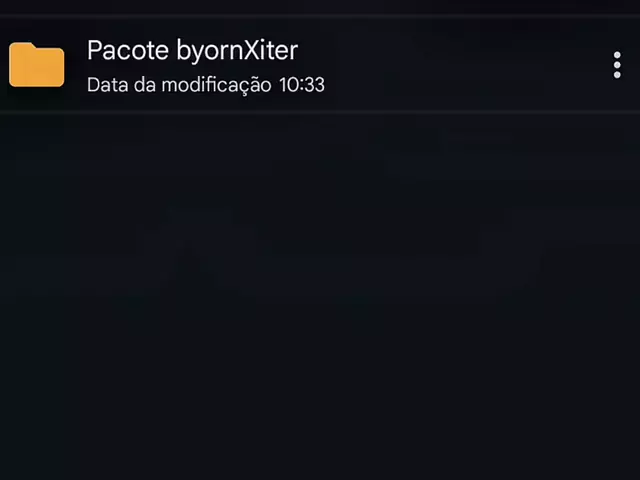This screenshot has width=640, height=480.
Task: Click the "modificação" word in the subtitle
Action: click(216, 85)
